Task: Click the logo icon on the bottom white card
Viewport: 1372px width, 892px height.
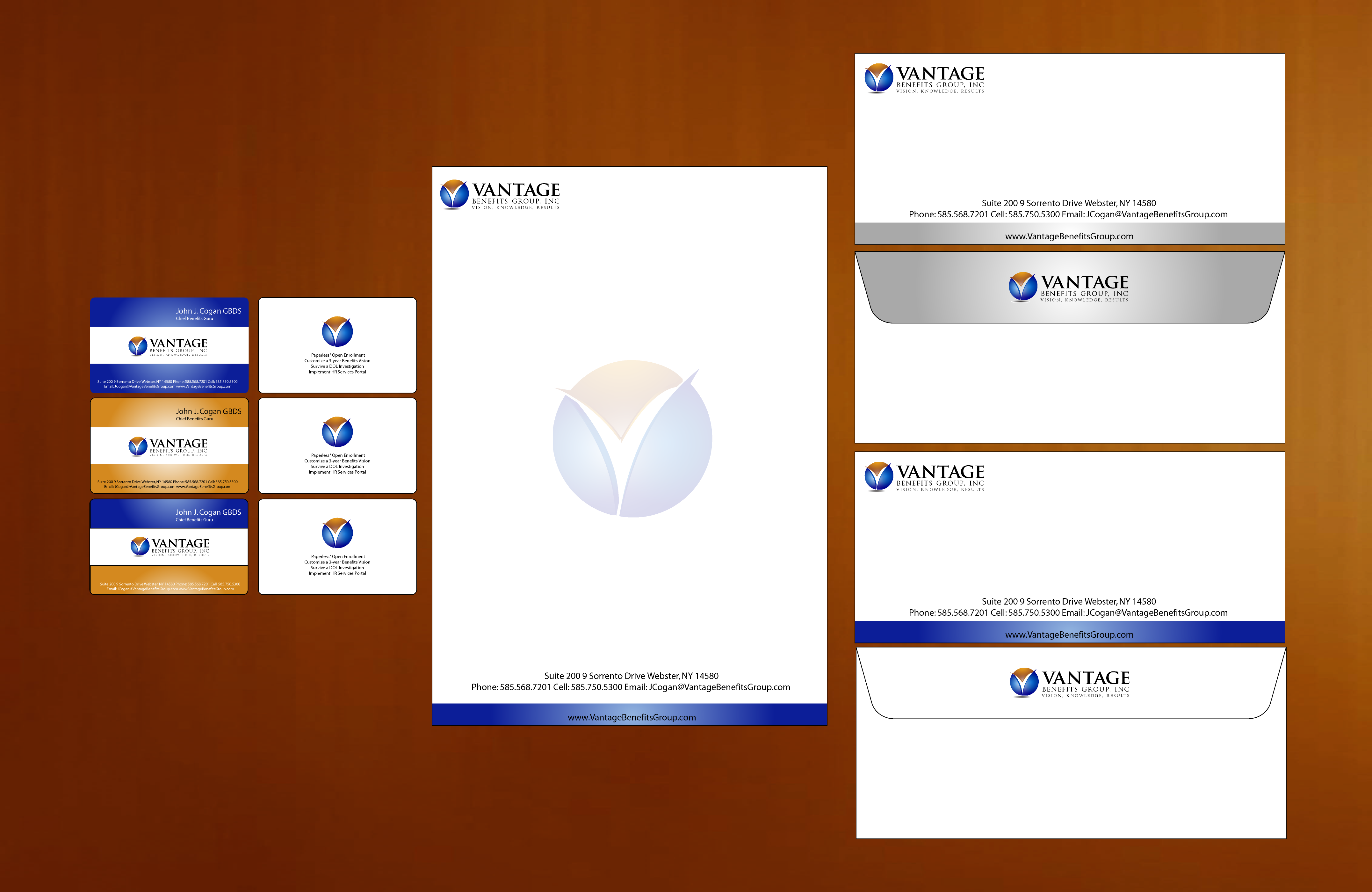Action: [x=337, y=533]
